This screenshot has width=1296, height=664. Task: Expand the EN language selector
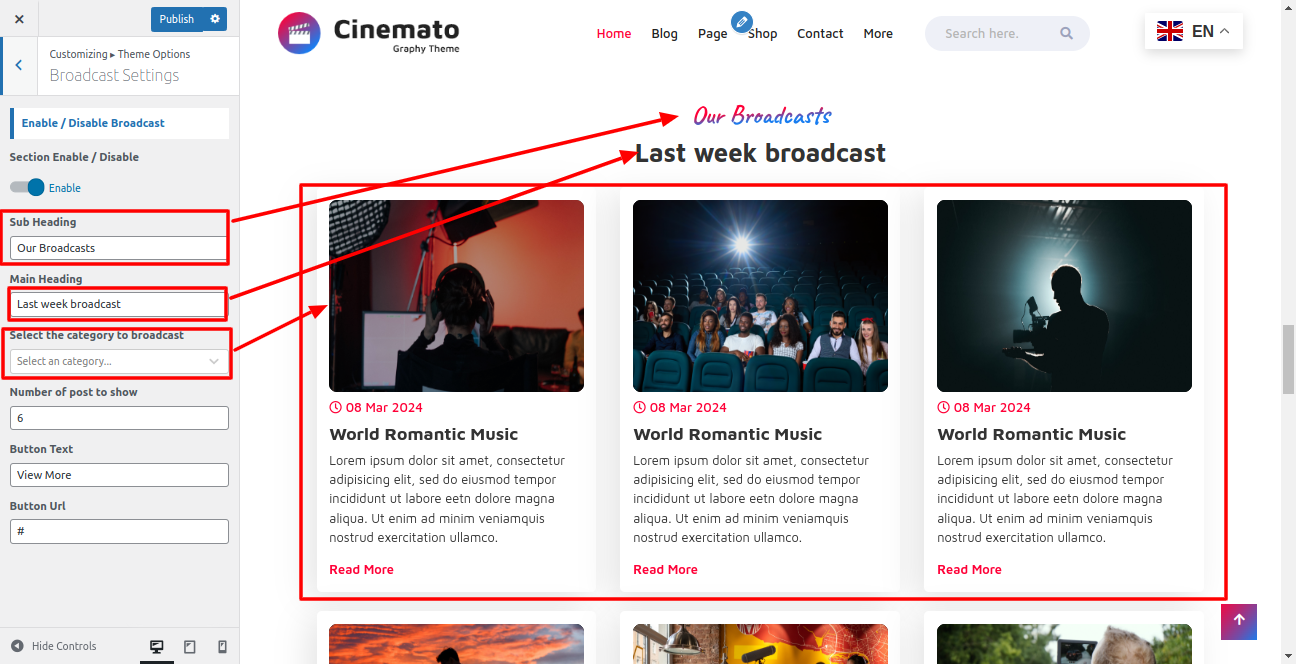[x=1194, y=32]
